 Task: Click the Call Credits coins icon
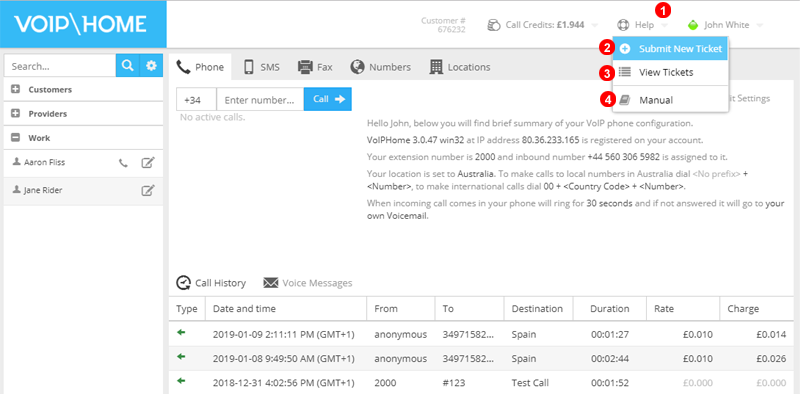(x=493, y=25)
